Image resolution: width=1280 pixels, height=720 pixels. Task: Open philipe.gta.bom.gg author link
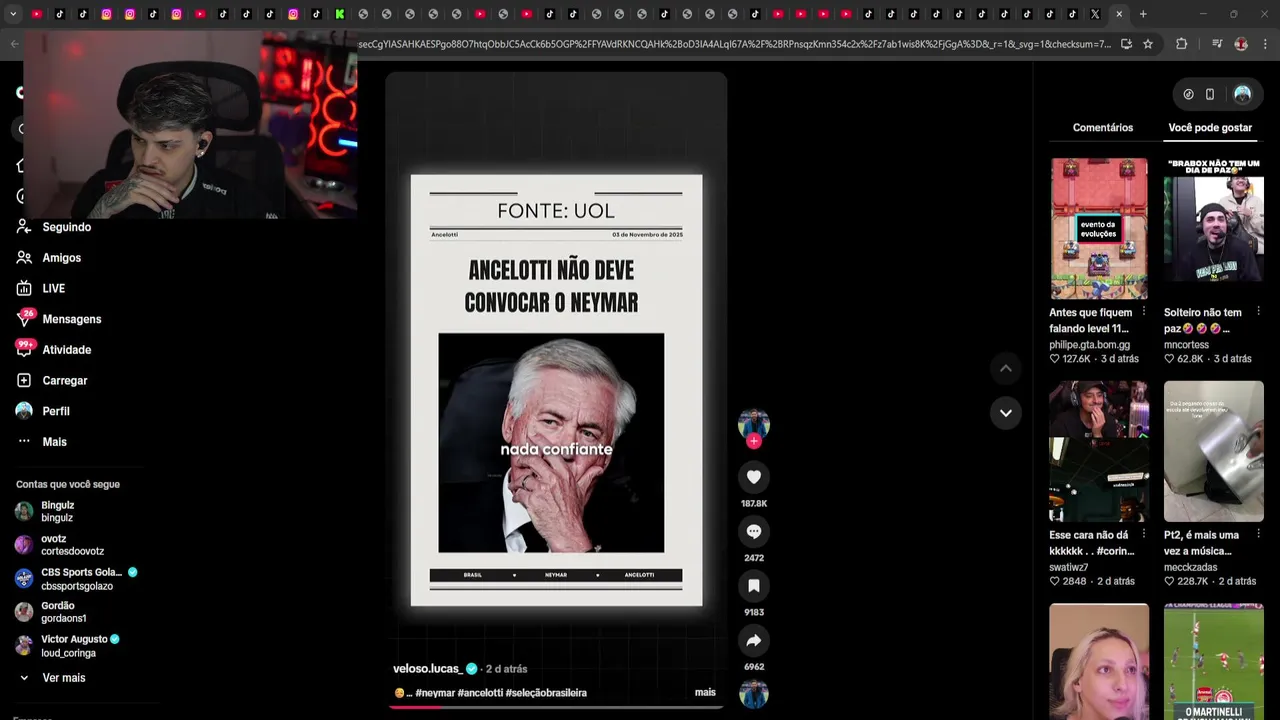tap(1089, 345)
